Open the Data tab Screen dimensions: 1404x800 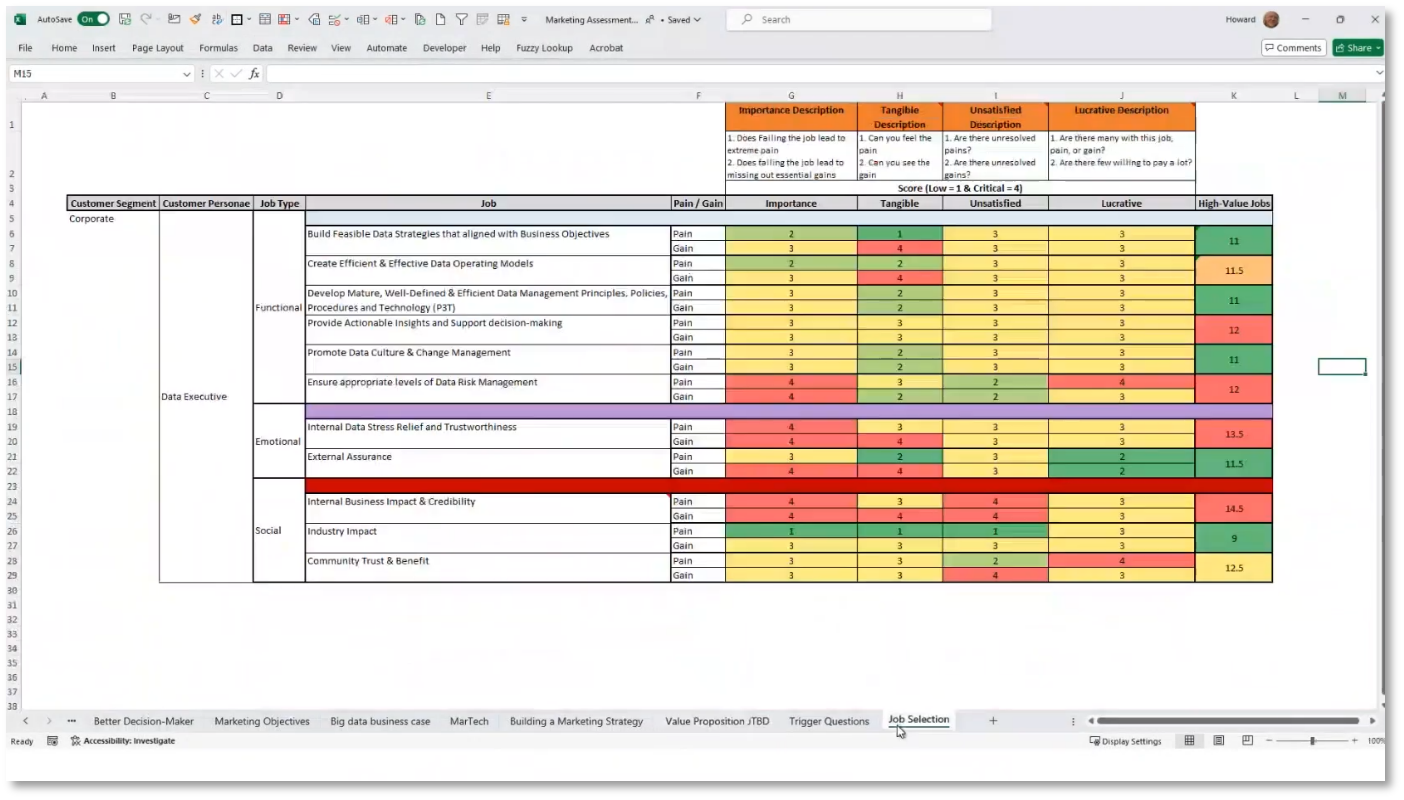click(262, 48)
